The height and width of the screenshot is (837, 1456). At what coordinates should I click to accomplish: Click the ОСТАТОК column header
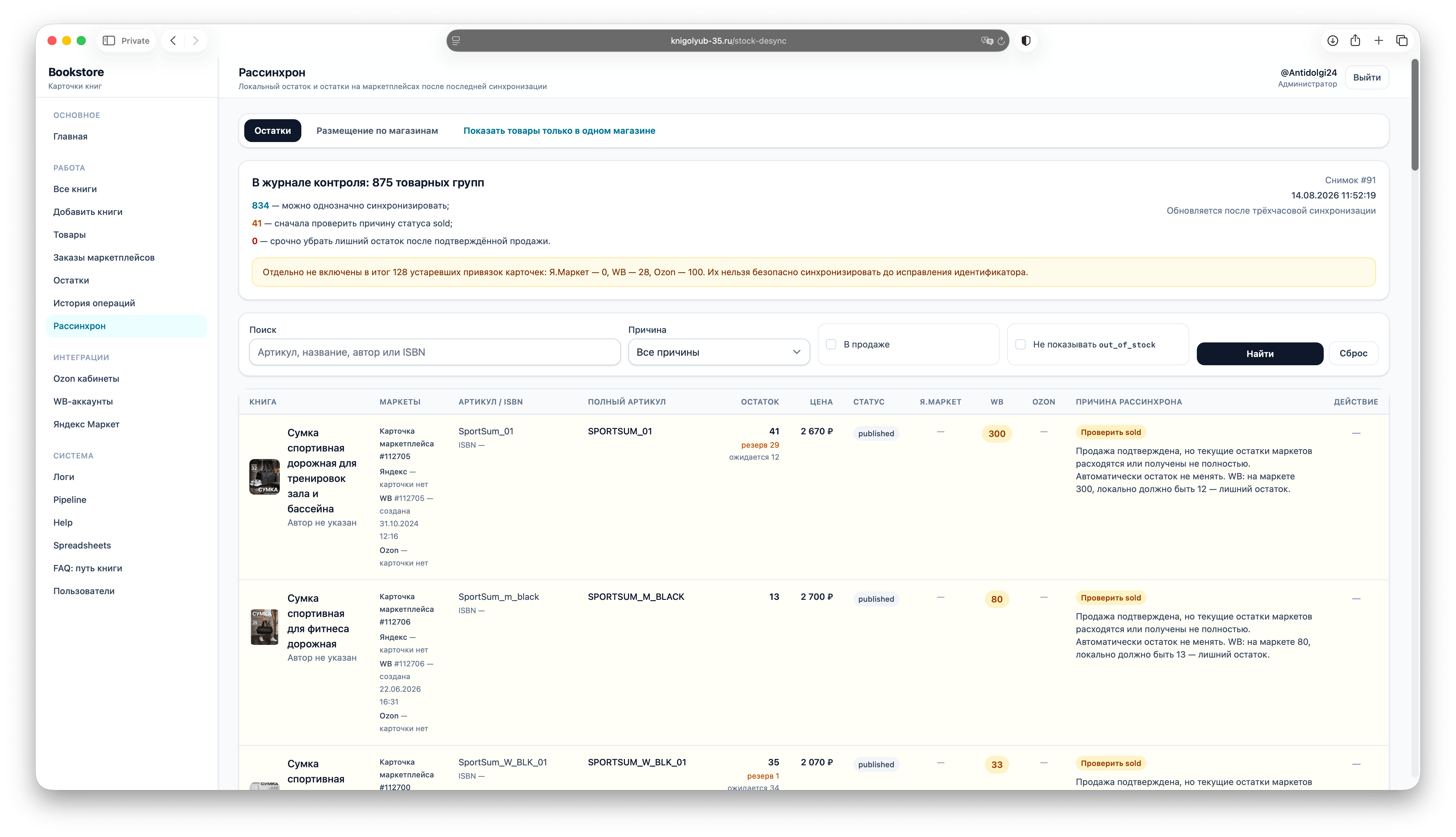tap(760, 402)
